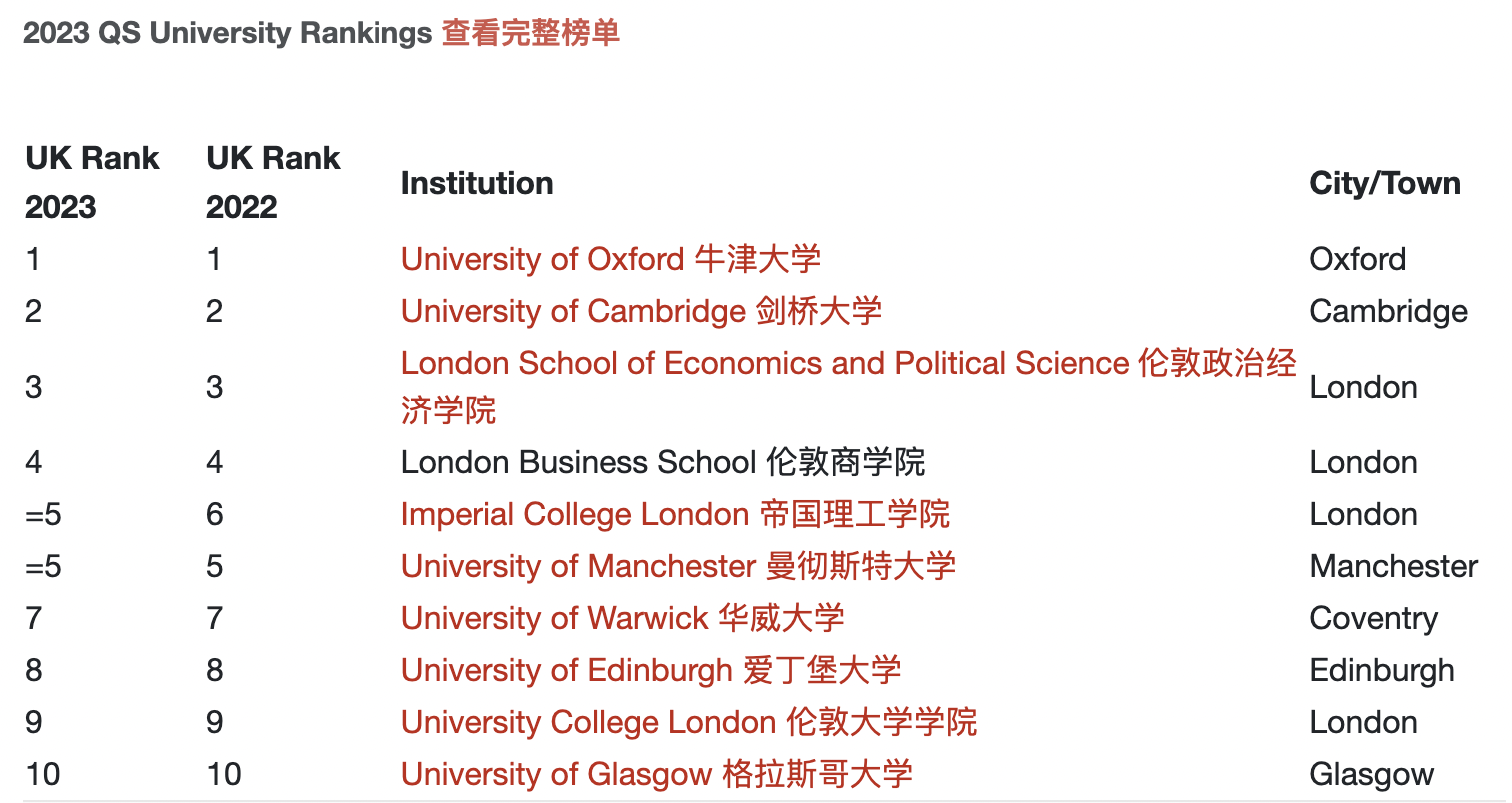Image resolution: width=1512 pixels, height=803 pixels.
Task: Open University of Glasgow 格拉斯哥大学 link
Action: point(656,774)
